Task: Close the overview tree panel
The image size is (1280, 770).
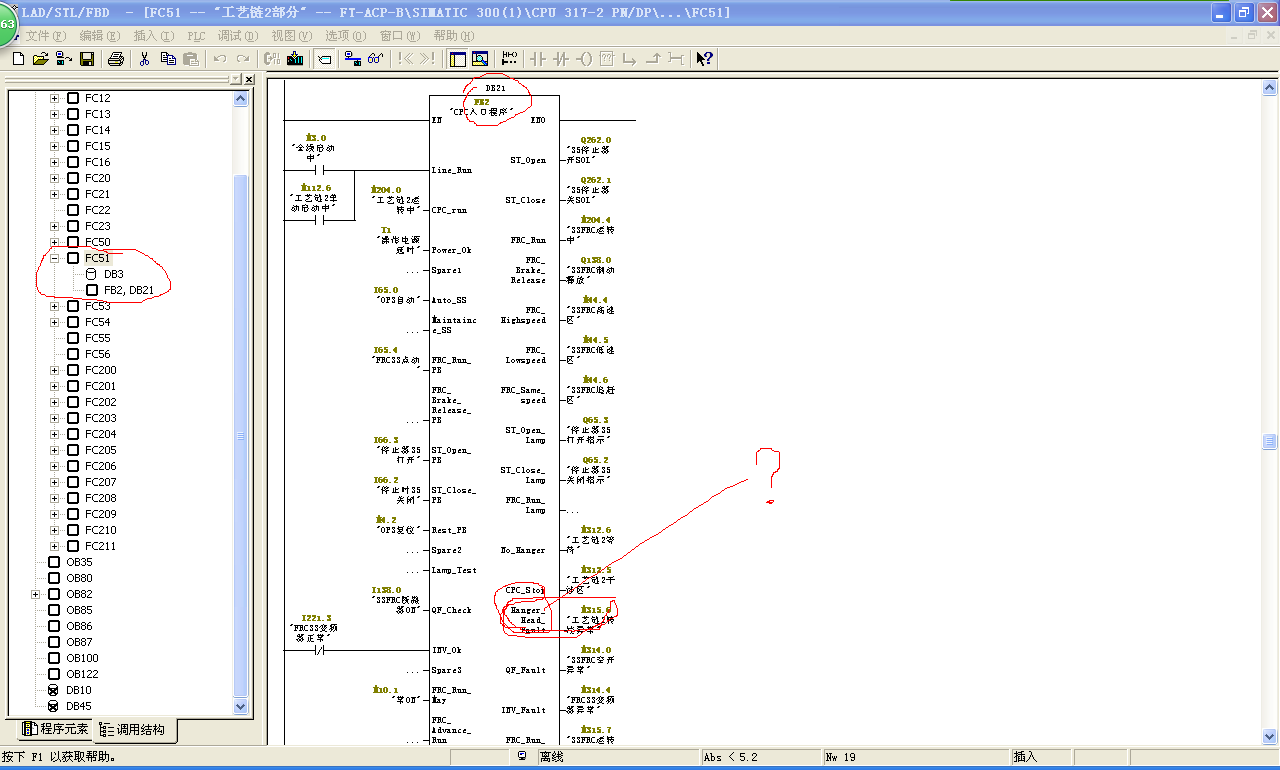Action: pos(249,79)
